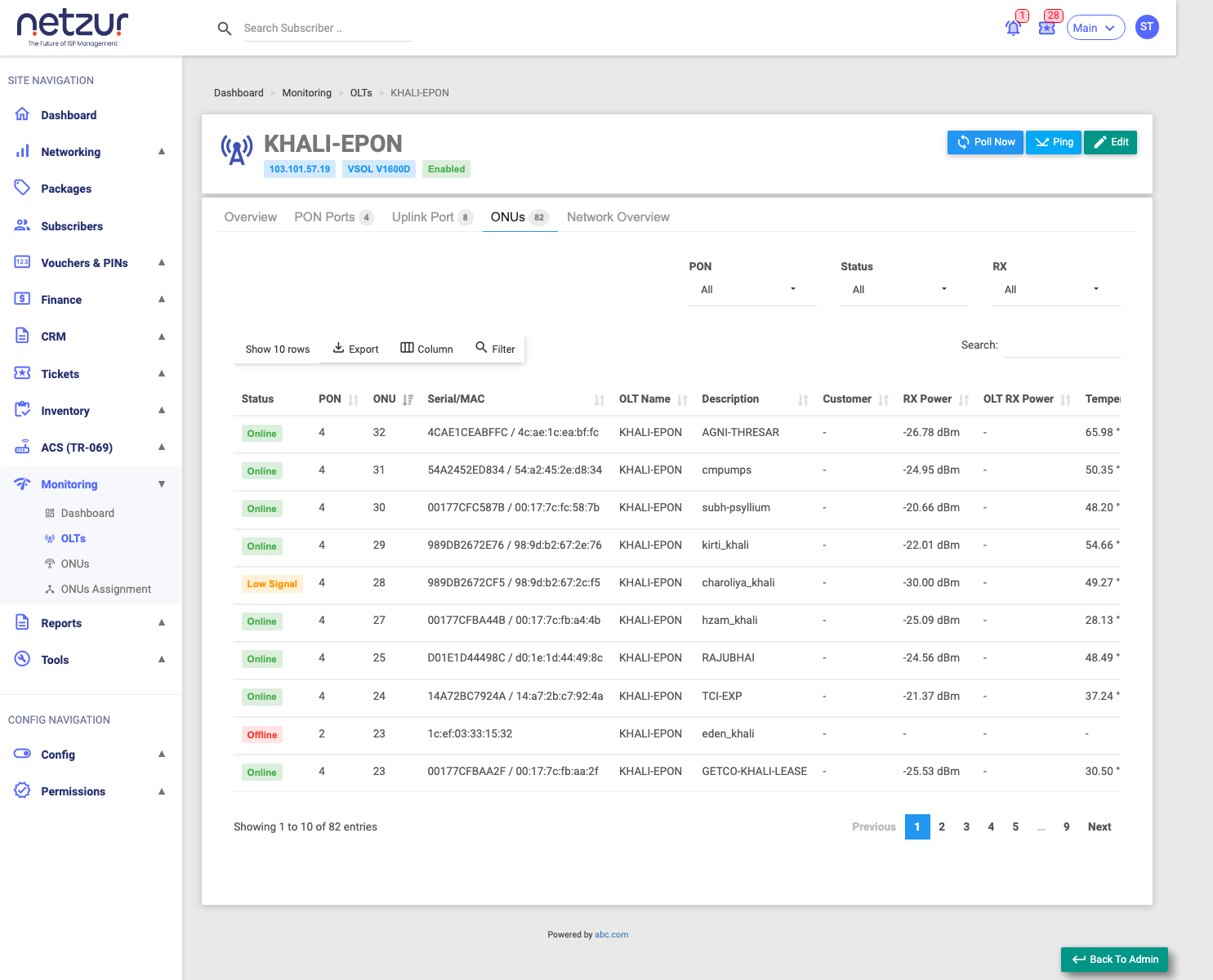Open the RX filter dropdown
The image size is (1213, 980).
(1056, 290)
